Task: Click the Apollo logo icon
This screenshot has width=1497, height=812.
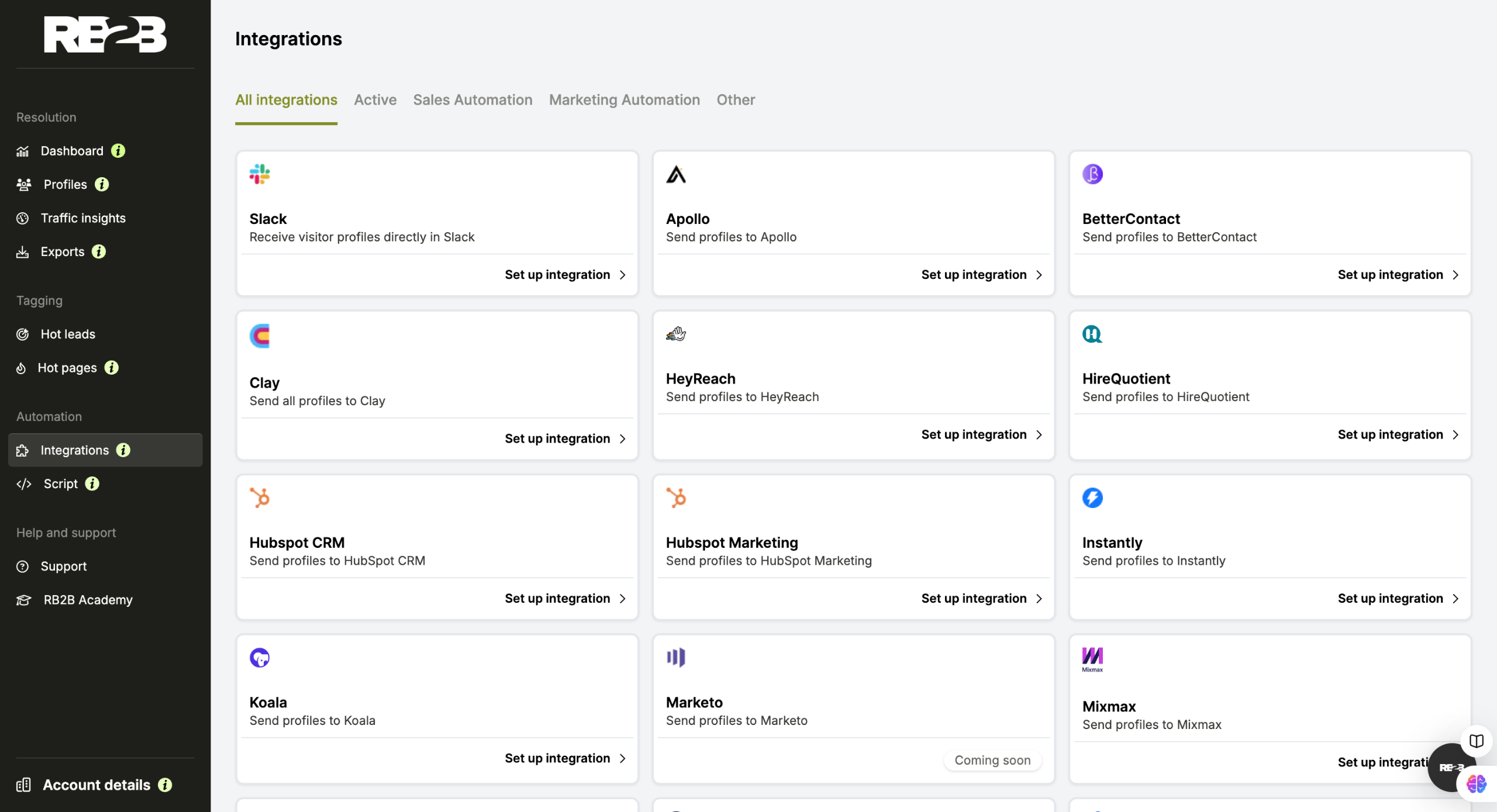Action: pyautogui.click(x=675, y=174)
